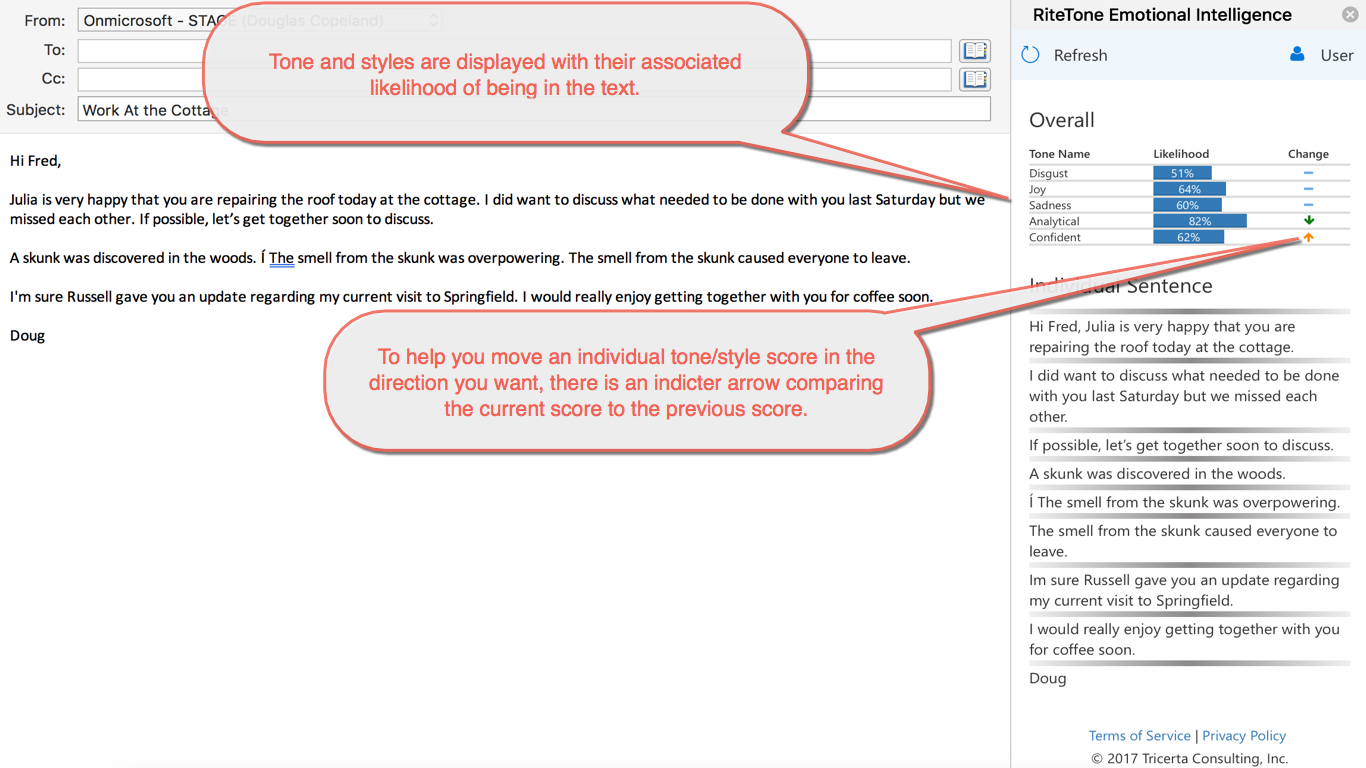Select 'A skunk was discovered in the woods' in panel
The width and height of the screenshot is (1366, 768).
[1157, 474]
